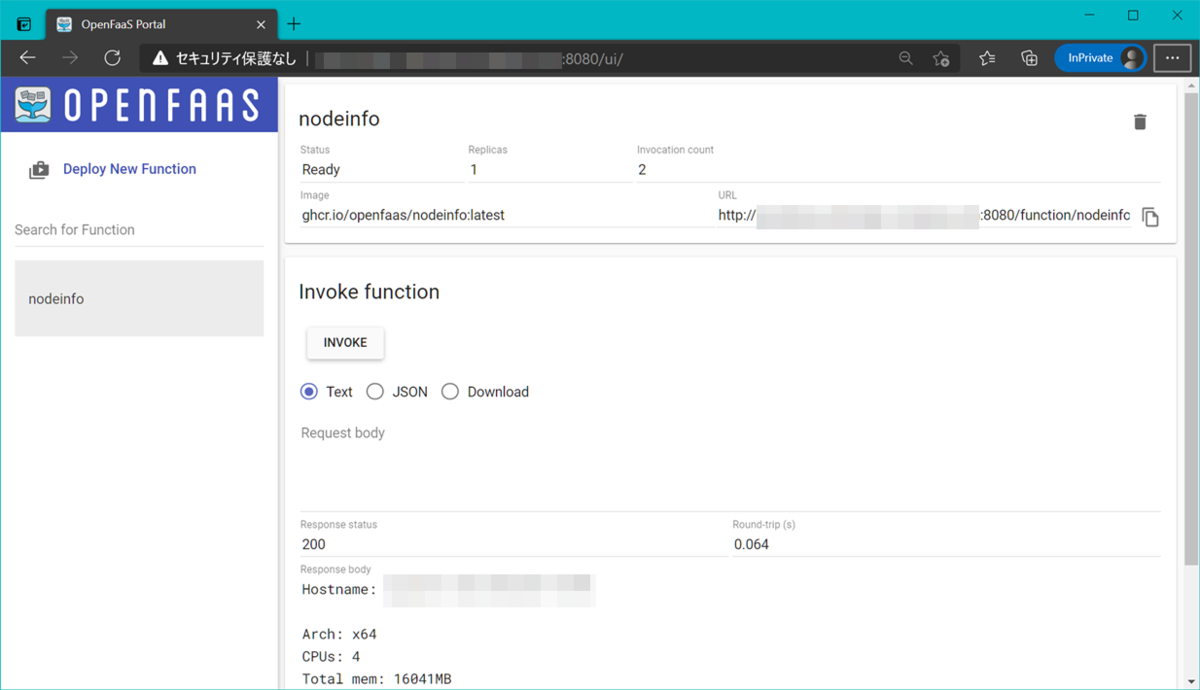Viewport: 1200px width, 690px height.
Task: Click the Arch: x64 response line
Action: (x=339, y=634)
